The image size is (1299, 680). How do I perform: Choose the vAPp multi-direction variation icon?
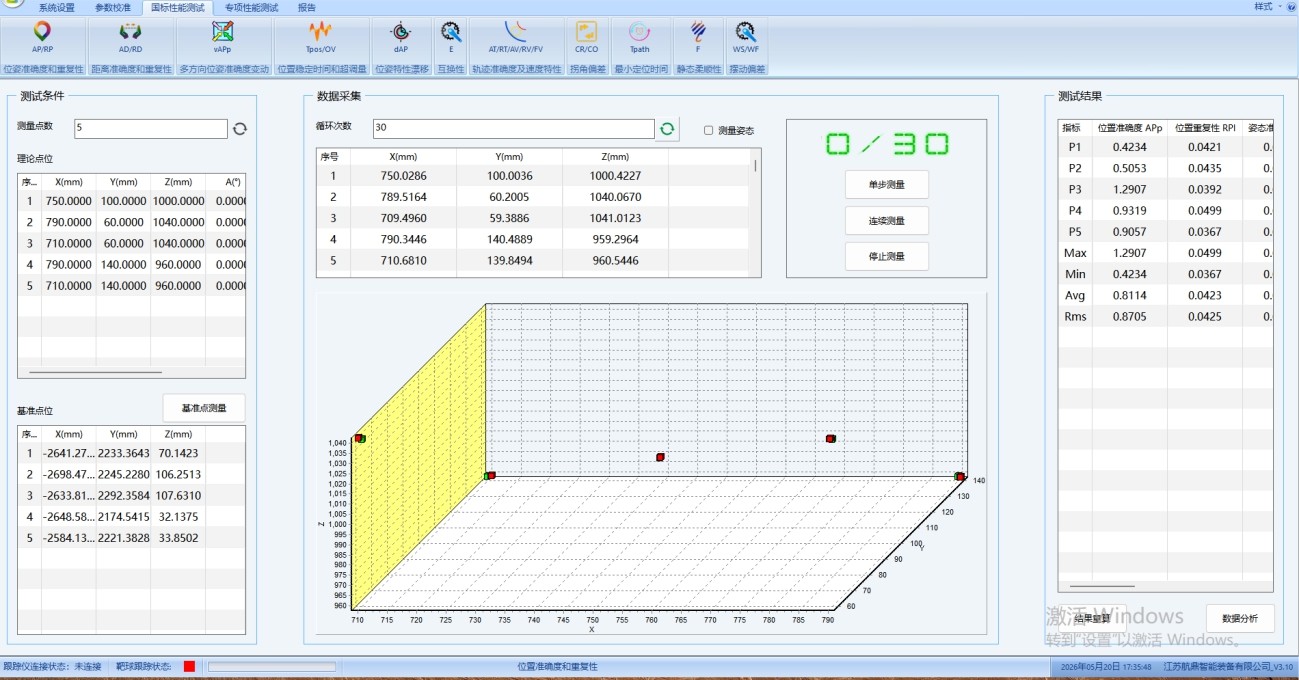(x=222, y=38)
